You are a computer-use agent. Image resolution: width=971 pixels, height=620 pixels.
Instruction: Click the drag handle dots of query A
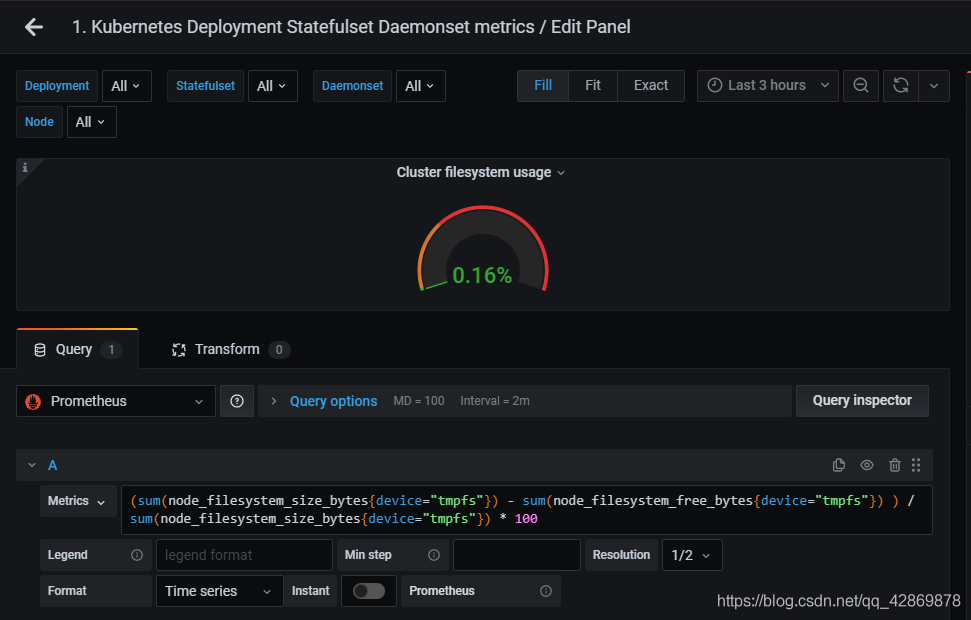917,465
